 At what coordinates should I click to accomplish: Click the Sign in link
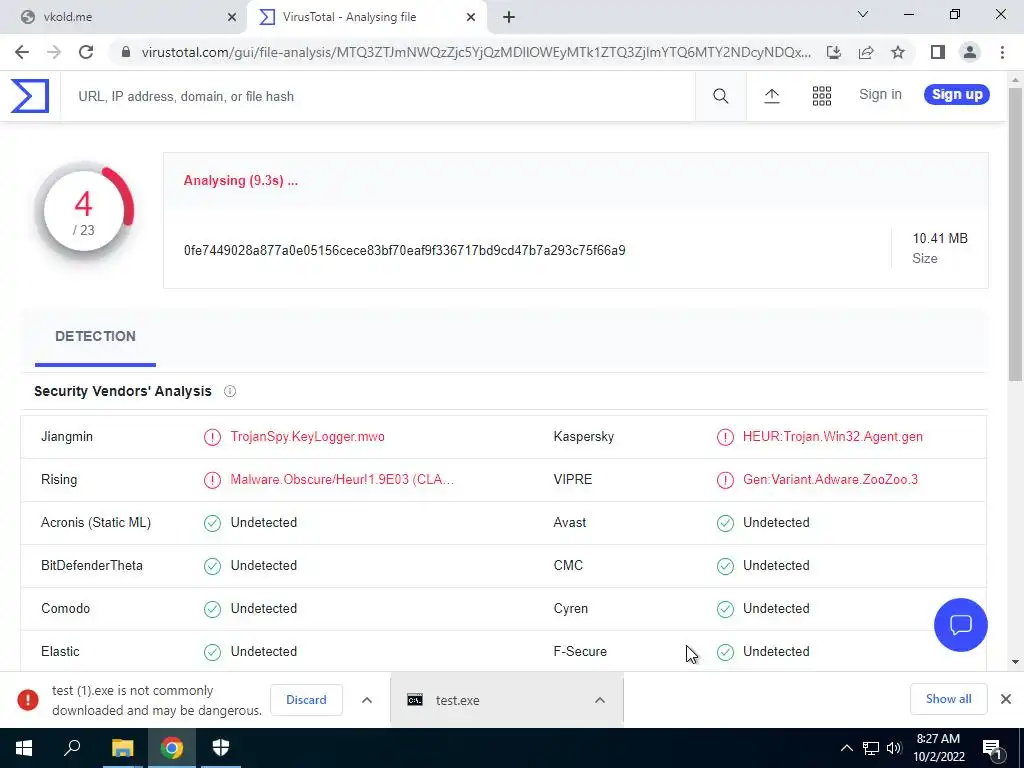(x=880, y=94)
